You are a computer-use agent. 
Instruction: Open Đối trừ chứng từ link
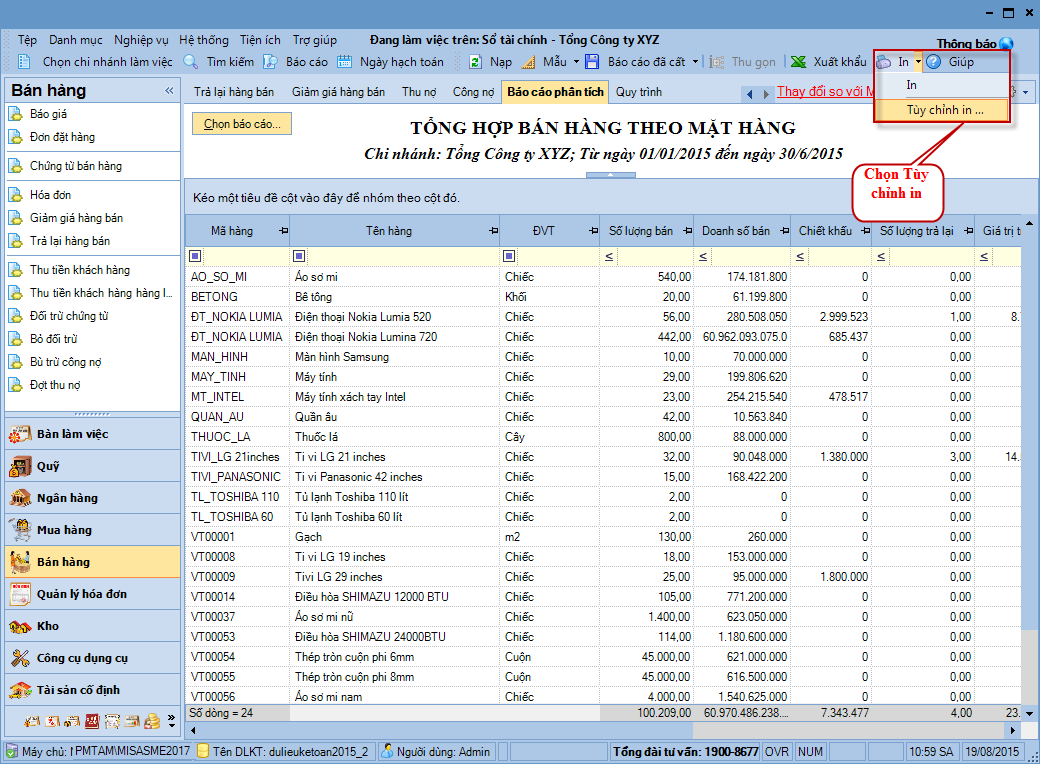(69, 316)
